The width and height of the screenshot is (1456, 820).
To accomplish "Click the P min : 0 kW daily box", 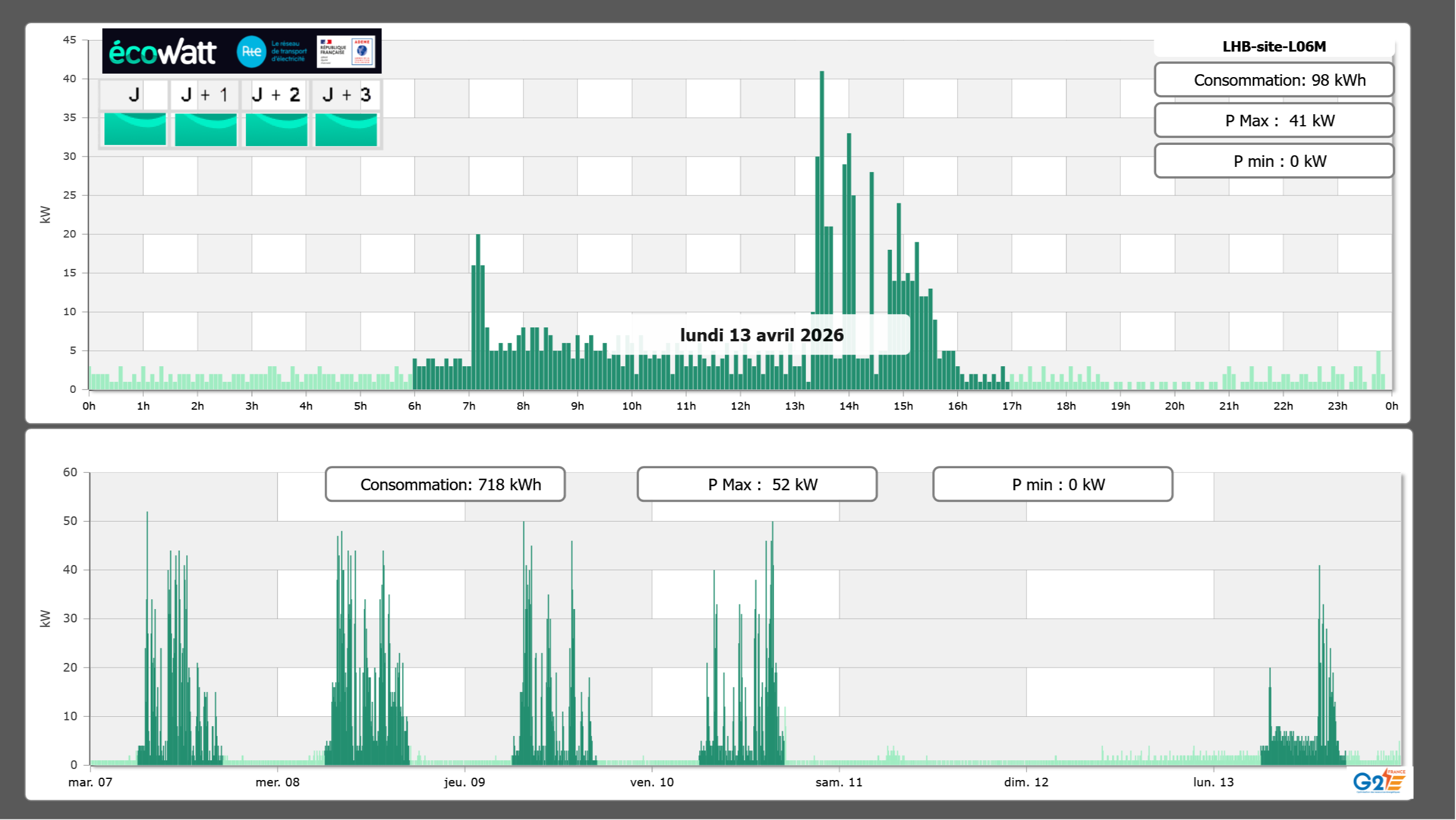I will point(1274,161).
